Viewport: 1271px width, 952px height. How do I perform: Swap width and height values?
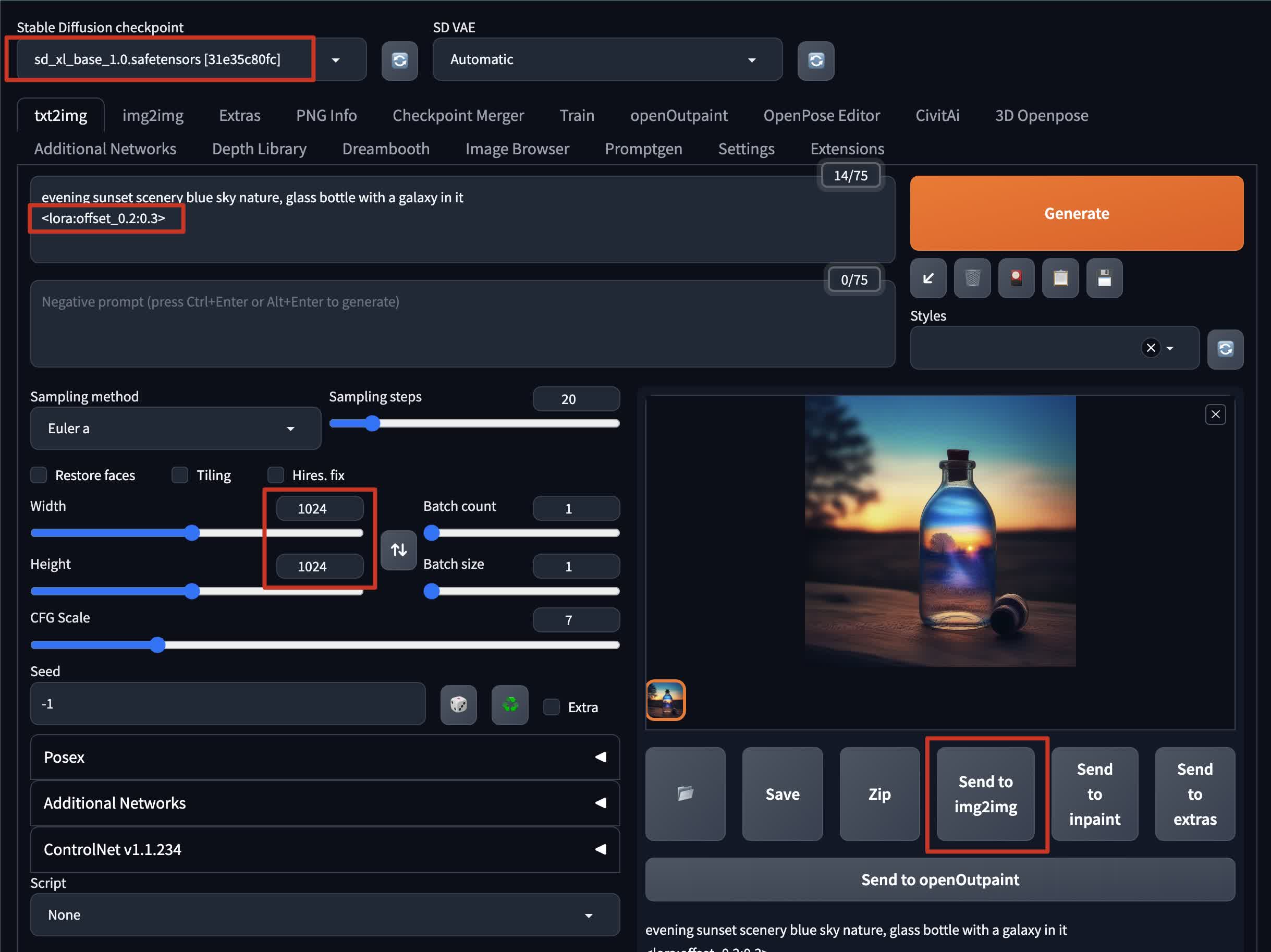point(398,550)
